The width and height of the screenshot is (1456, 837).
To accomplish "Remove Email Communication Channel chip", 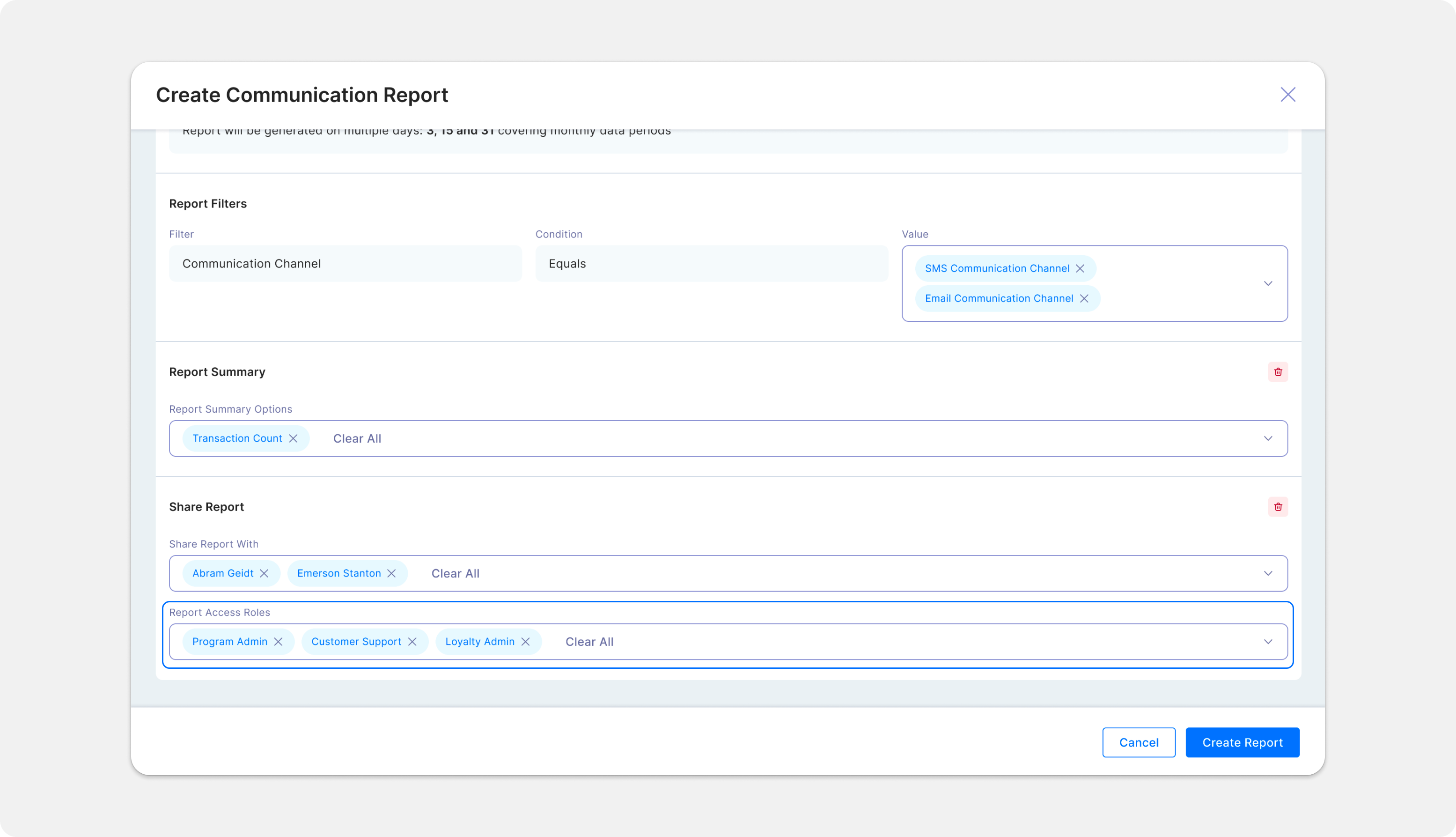I will tap(1084, 298).
